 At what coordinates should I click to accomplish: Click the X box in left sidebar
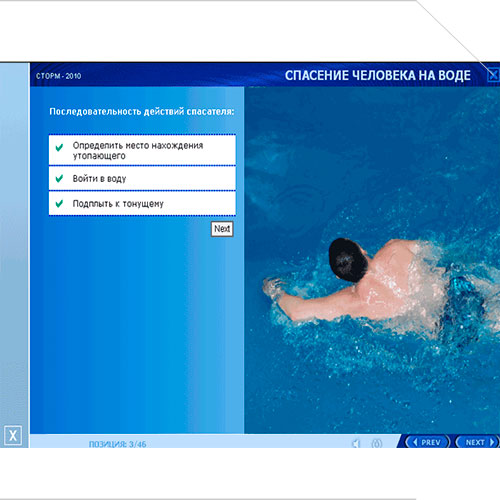[x=13, y=435]
